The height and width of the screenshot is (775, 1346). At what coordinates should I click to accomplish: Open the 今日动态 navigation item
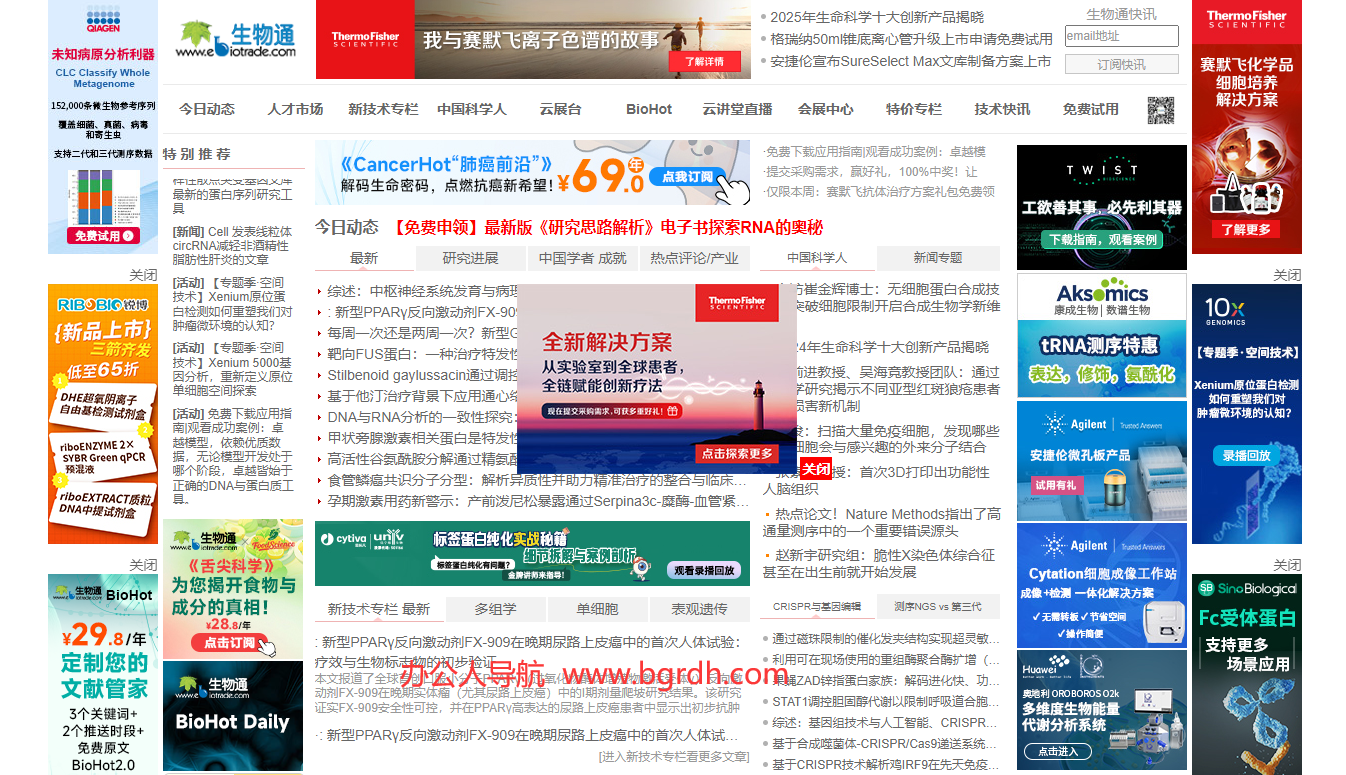point(207,109)
